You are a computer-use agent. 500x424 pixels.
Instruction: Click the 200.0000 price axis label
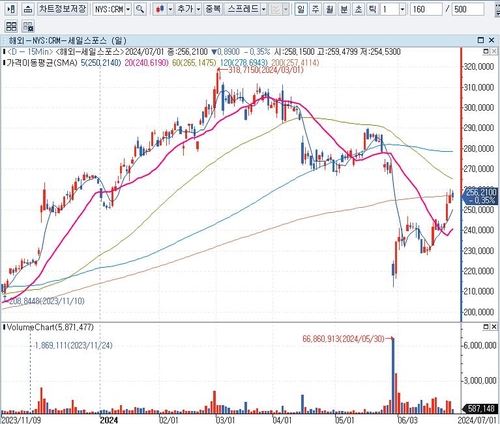pos(479,312)
